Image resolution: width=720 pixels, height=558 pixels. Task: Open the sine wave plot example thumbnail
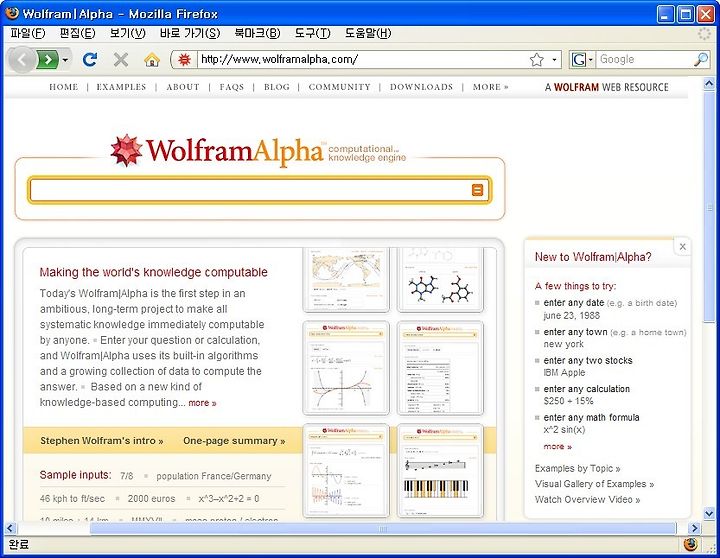point(346,470)
